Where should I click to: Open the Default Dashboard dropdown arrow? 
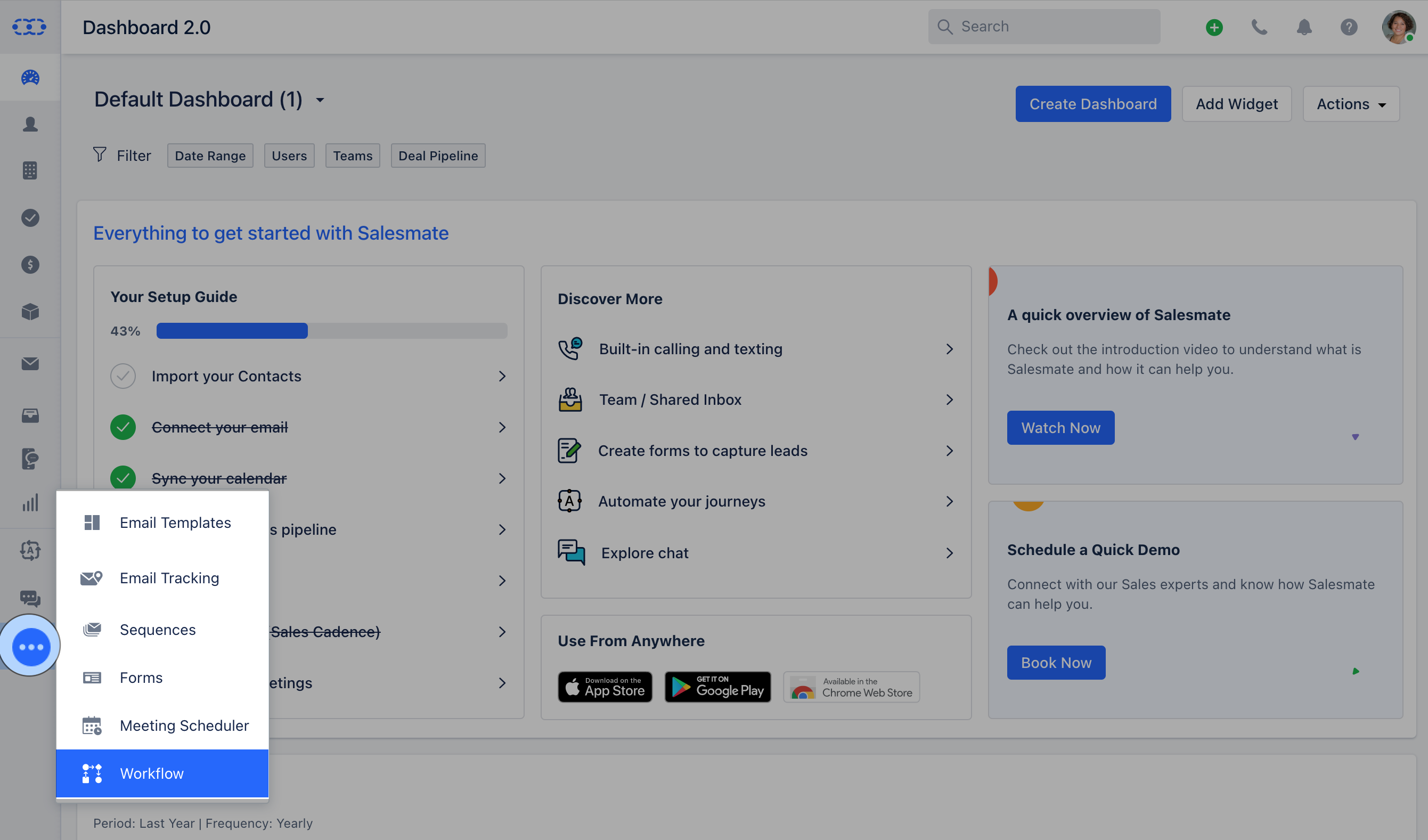coord(320,100)
